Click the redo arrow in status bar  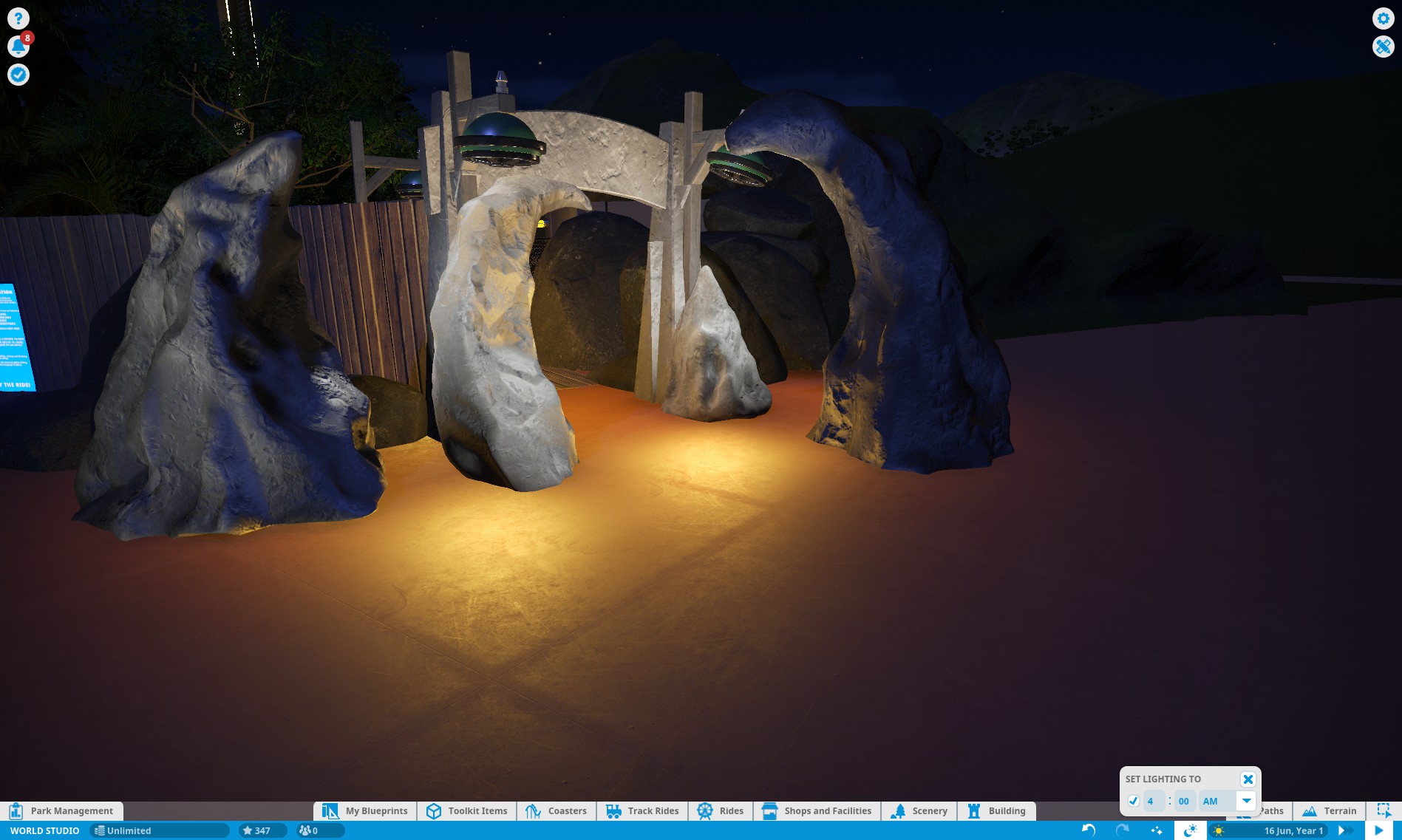click(1122, 830)
